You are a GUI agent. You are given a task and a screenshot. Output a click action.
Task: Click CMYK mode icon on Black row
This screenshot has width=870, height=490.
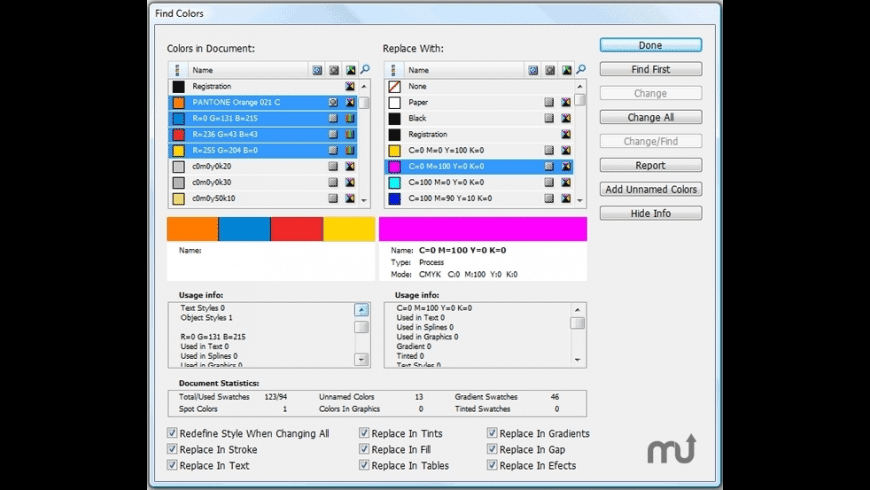pyautogui.click(x=566, y=118)
